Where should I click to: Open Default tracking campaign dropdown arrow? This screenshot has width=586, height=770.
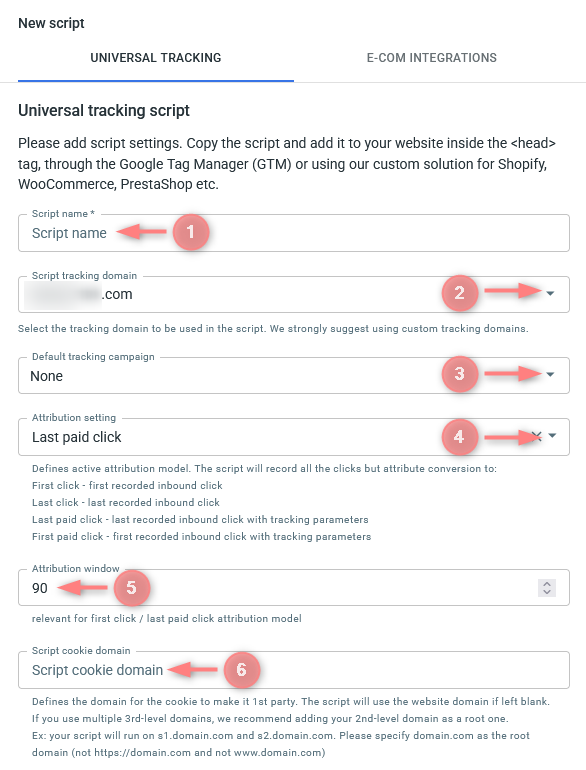(x=550, y=375)
